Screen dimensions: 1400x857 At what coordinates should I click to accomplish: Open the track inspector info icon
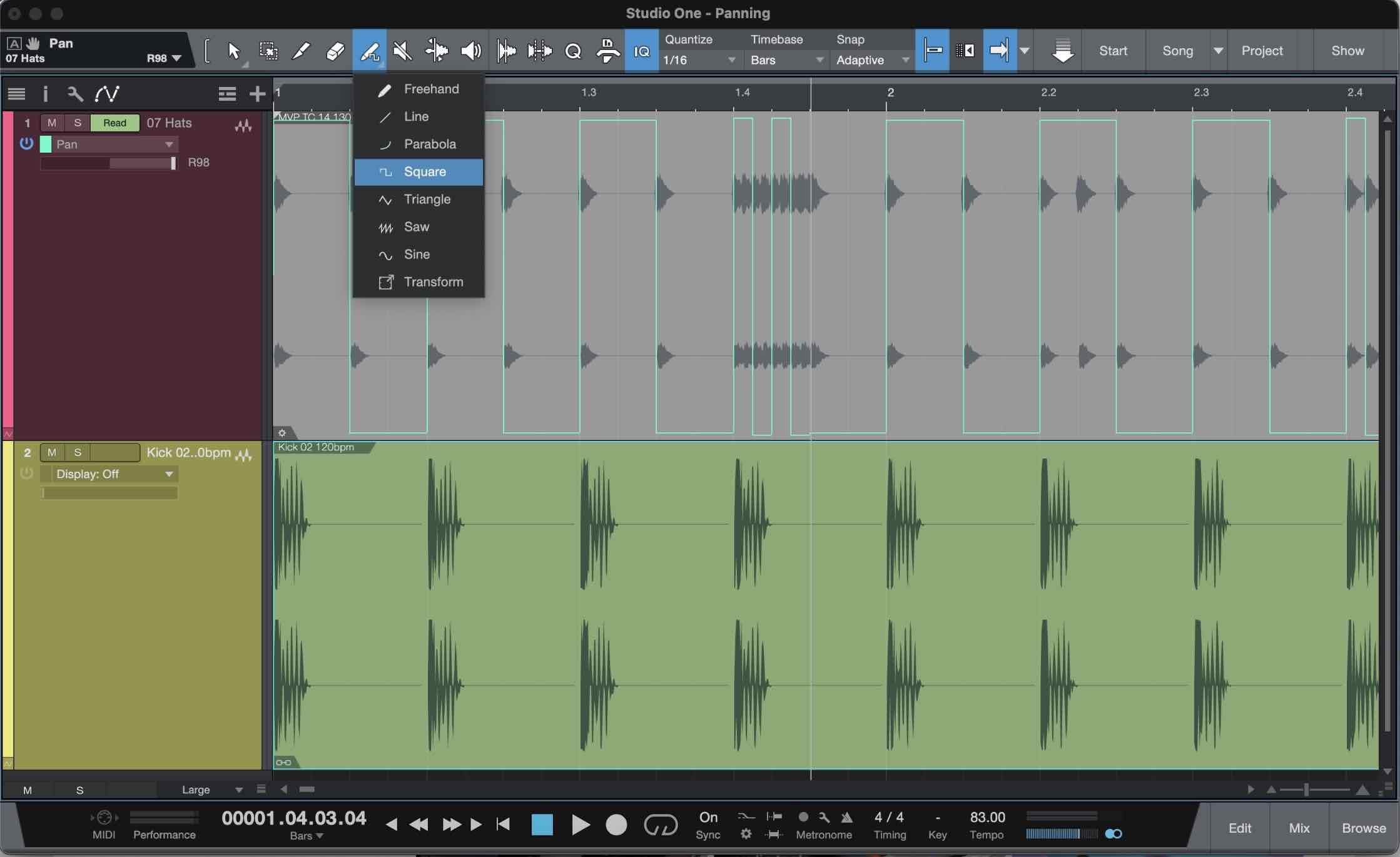[45, 94]
